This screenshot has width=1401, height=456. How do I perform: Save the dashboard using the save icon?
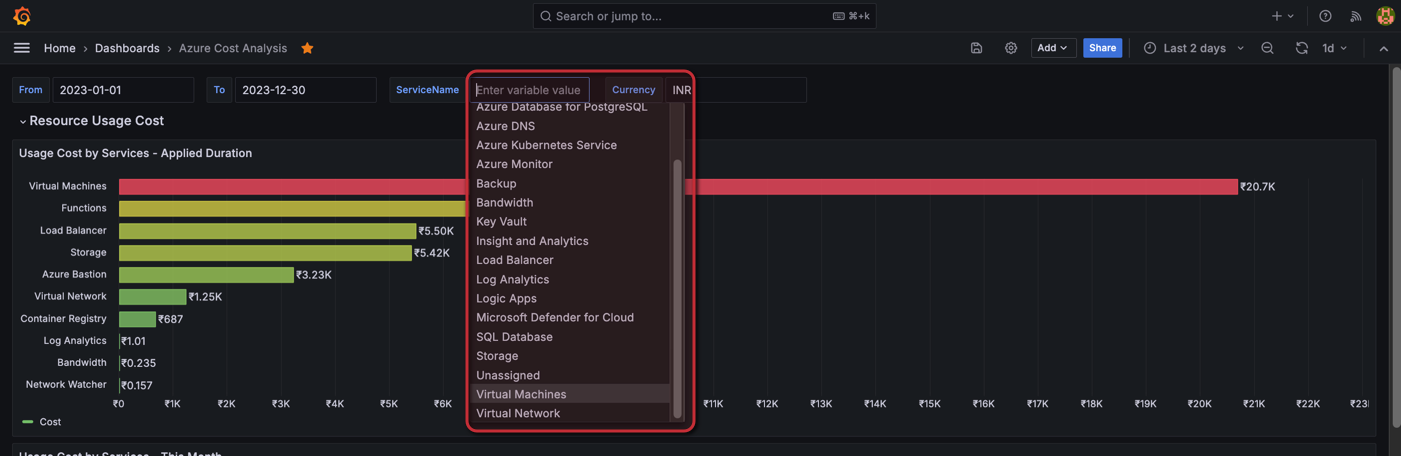coord(976,48)
